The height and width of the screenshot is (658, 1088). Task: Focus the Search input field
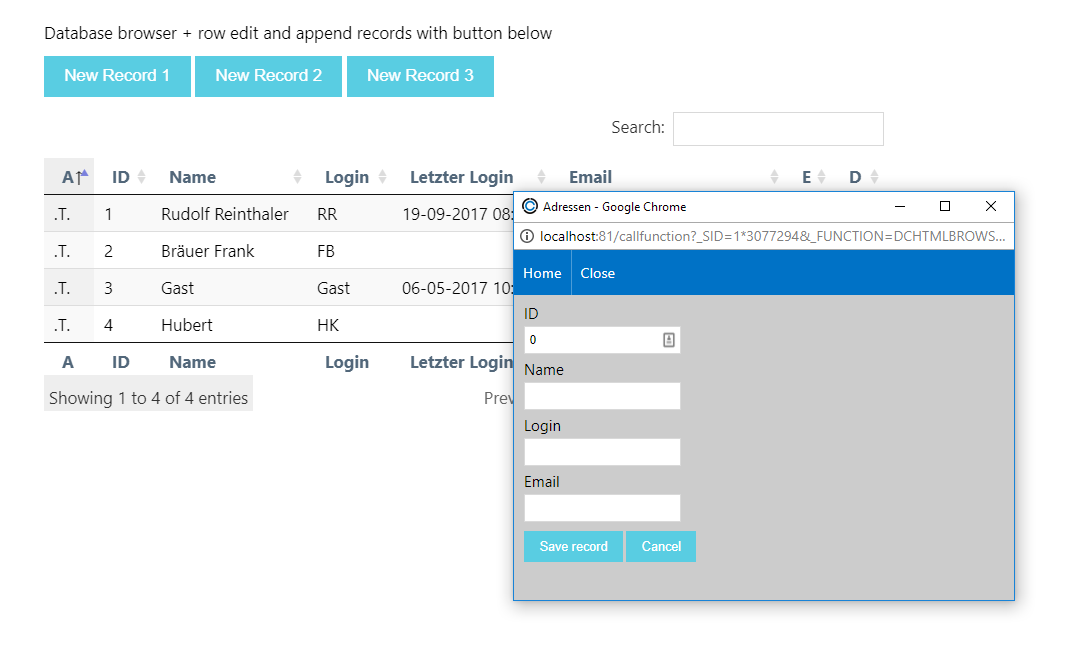click(x=778, y=129)
